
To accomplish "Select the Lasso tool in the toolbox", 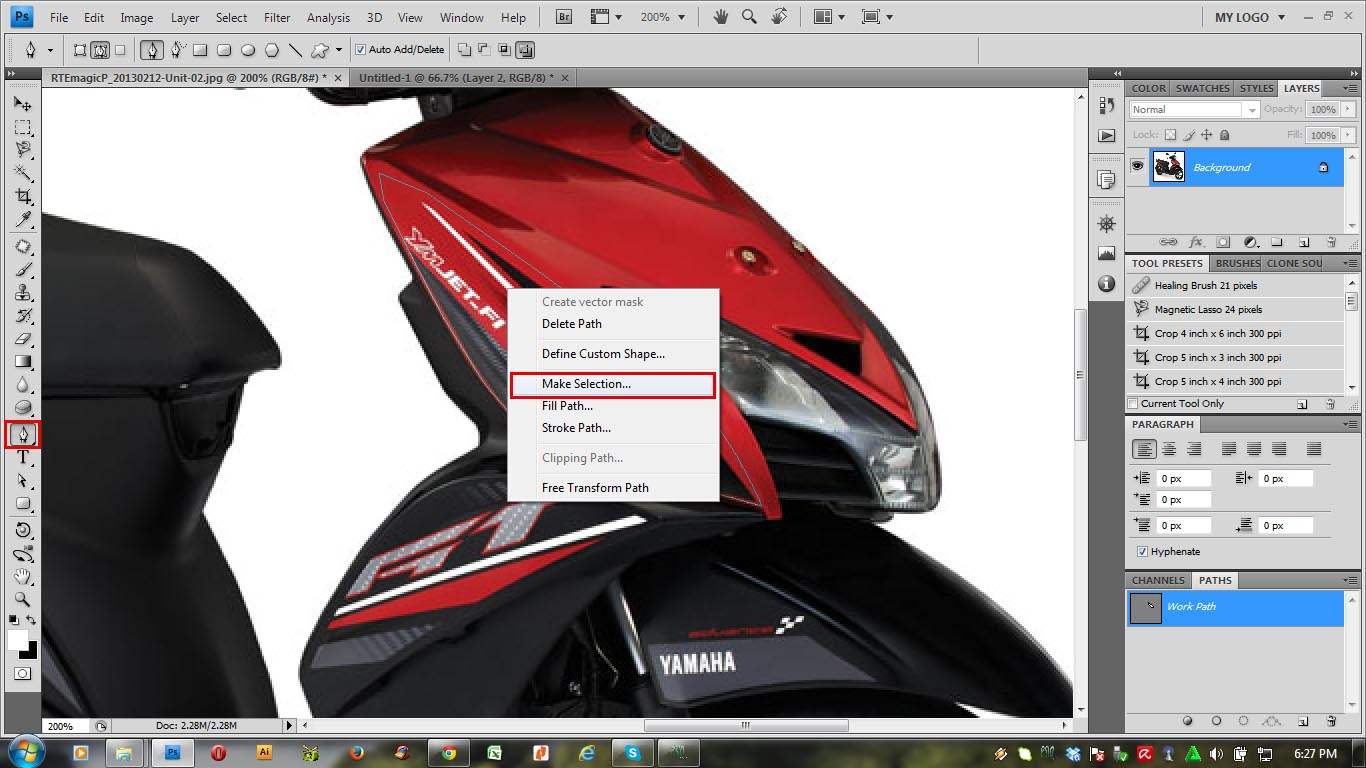I will [x=22, y=150].
